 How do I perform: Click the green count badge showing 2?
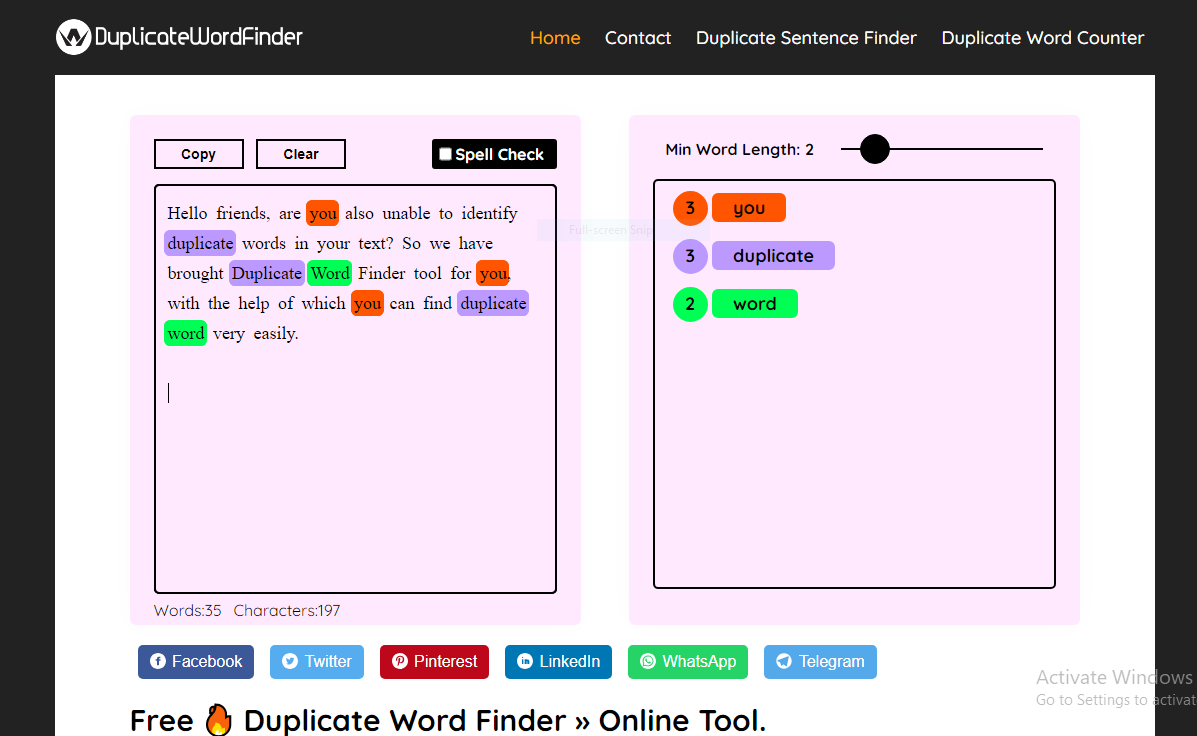[x=689, y=304]
